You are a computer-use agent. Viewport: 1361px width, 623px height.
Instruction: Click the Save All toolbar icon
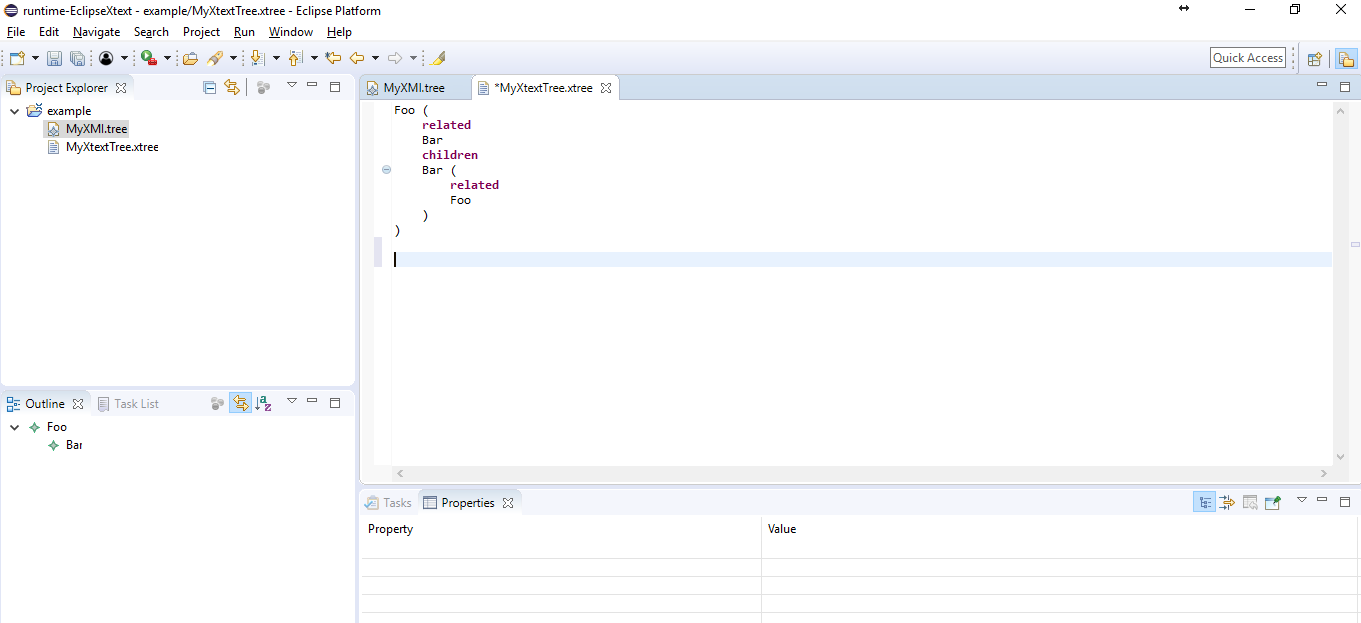tap(76, 58)
